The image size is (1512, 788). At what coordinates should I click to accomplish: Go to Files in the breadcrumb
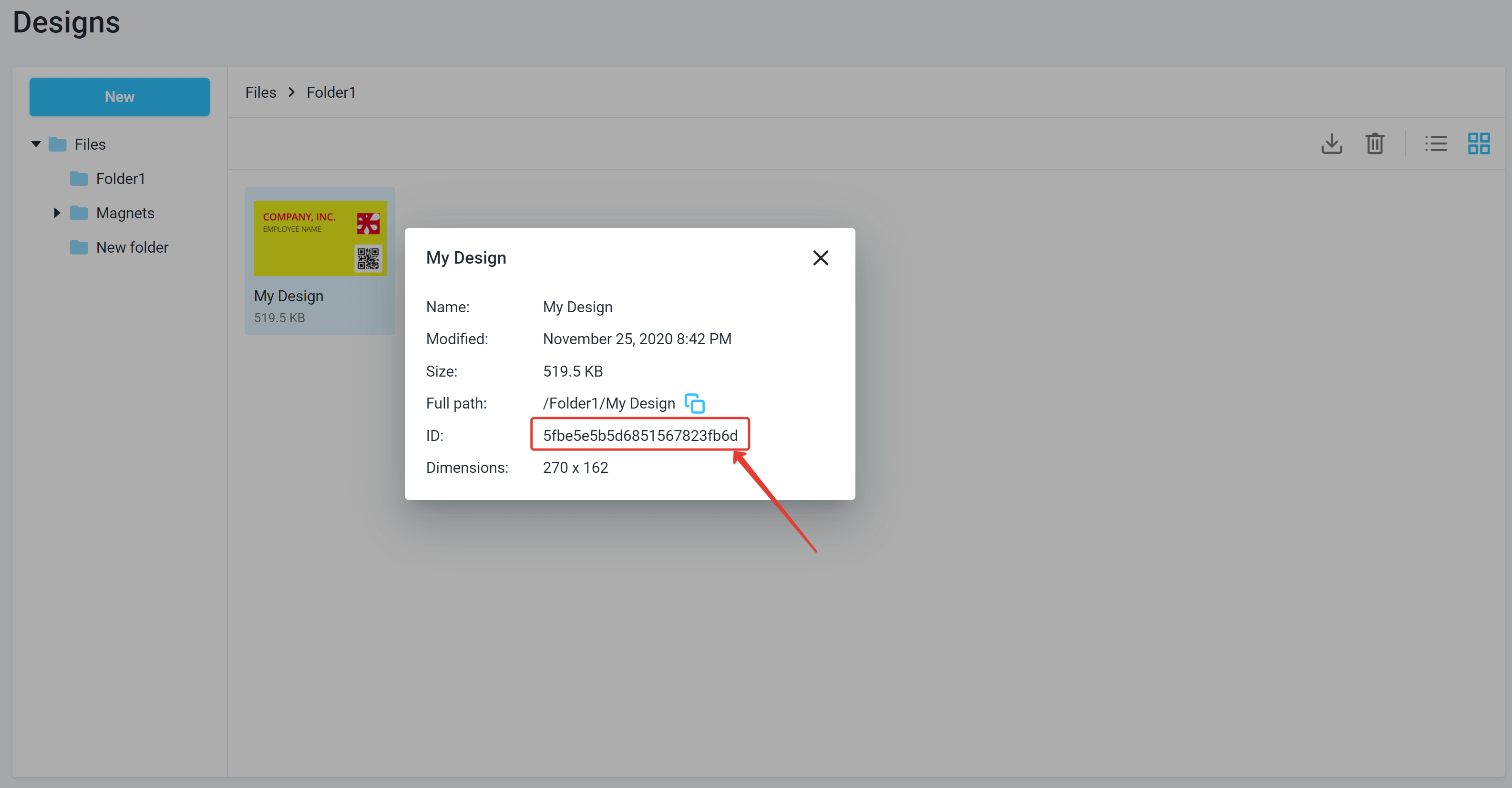click(261, 92)
